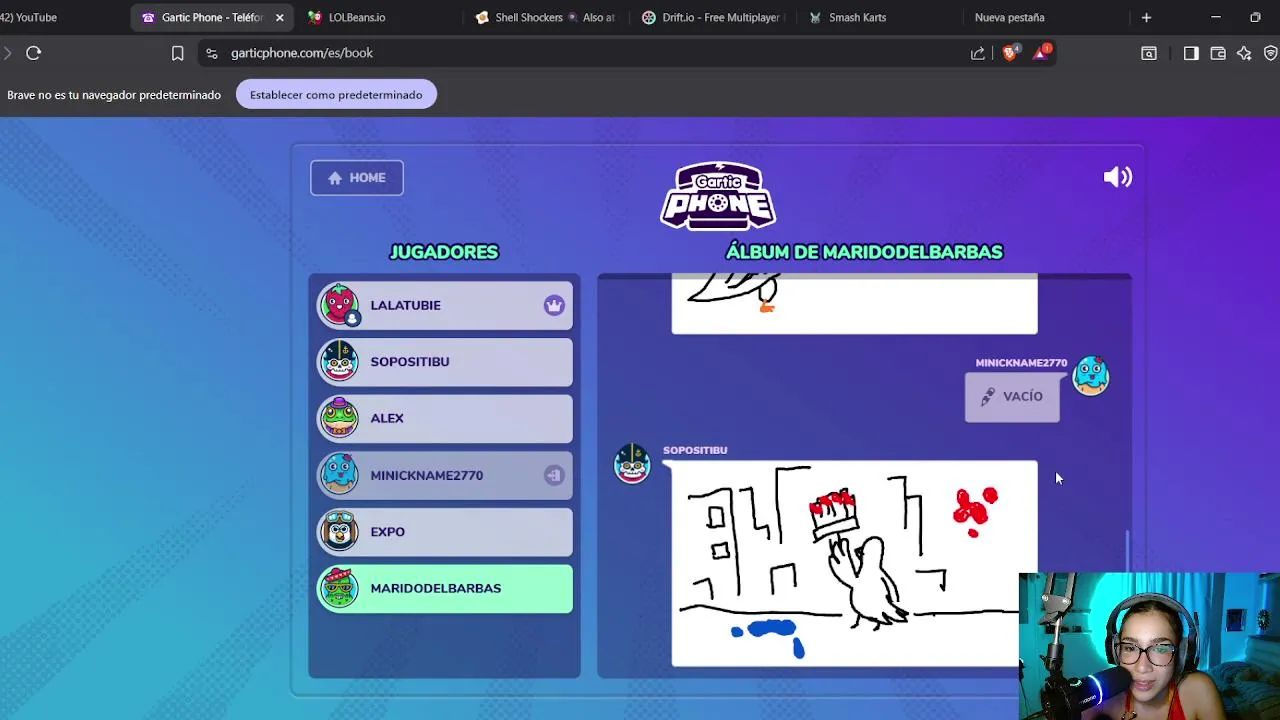The width and height of the screenshot is (1280, 720).
Task: Click the screenshot icon in toolbar
Action: (x=1149, y=53)
